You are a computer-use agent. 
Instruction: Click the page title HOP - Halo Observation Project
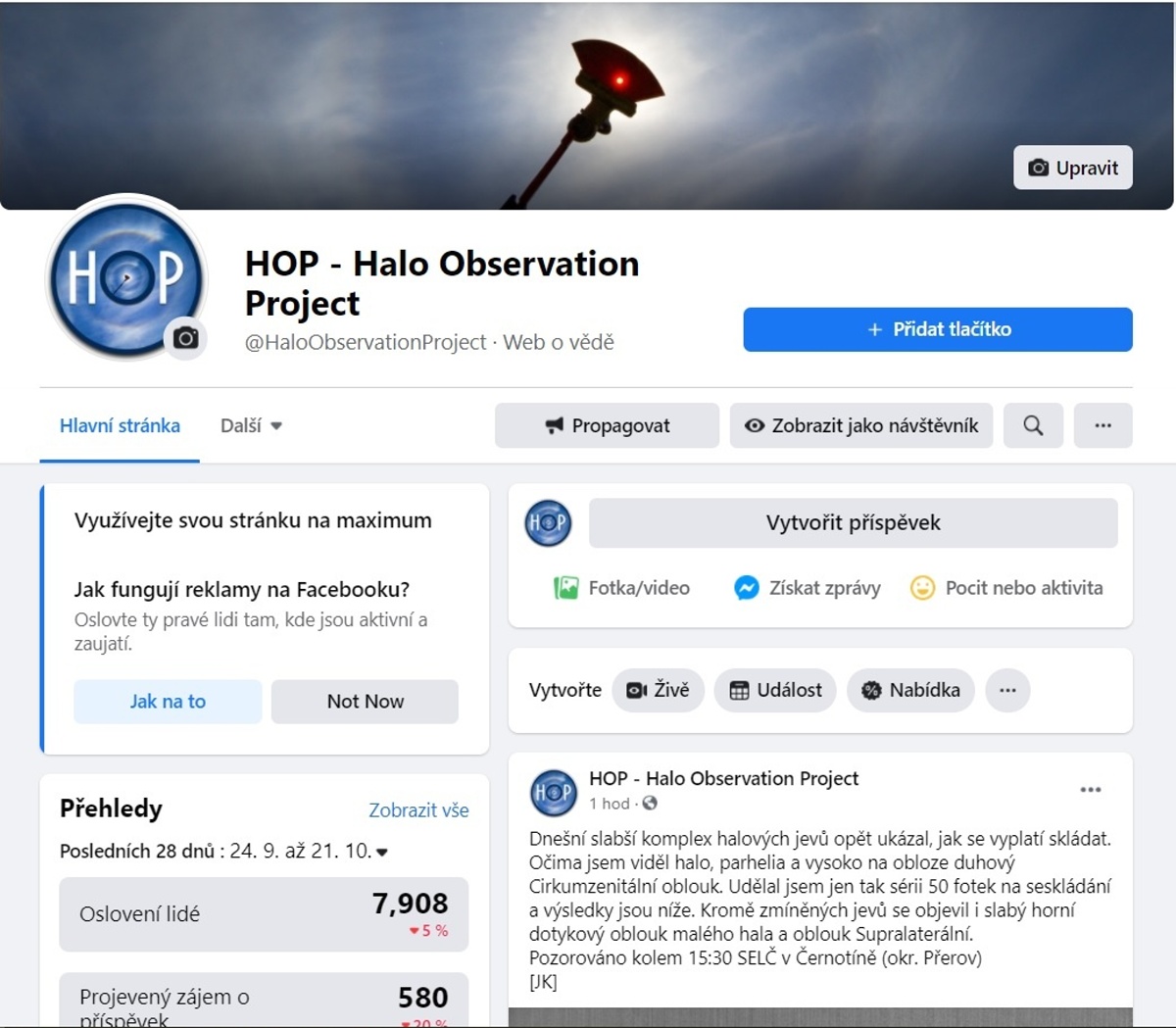442,283
